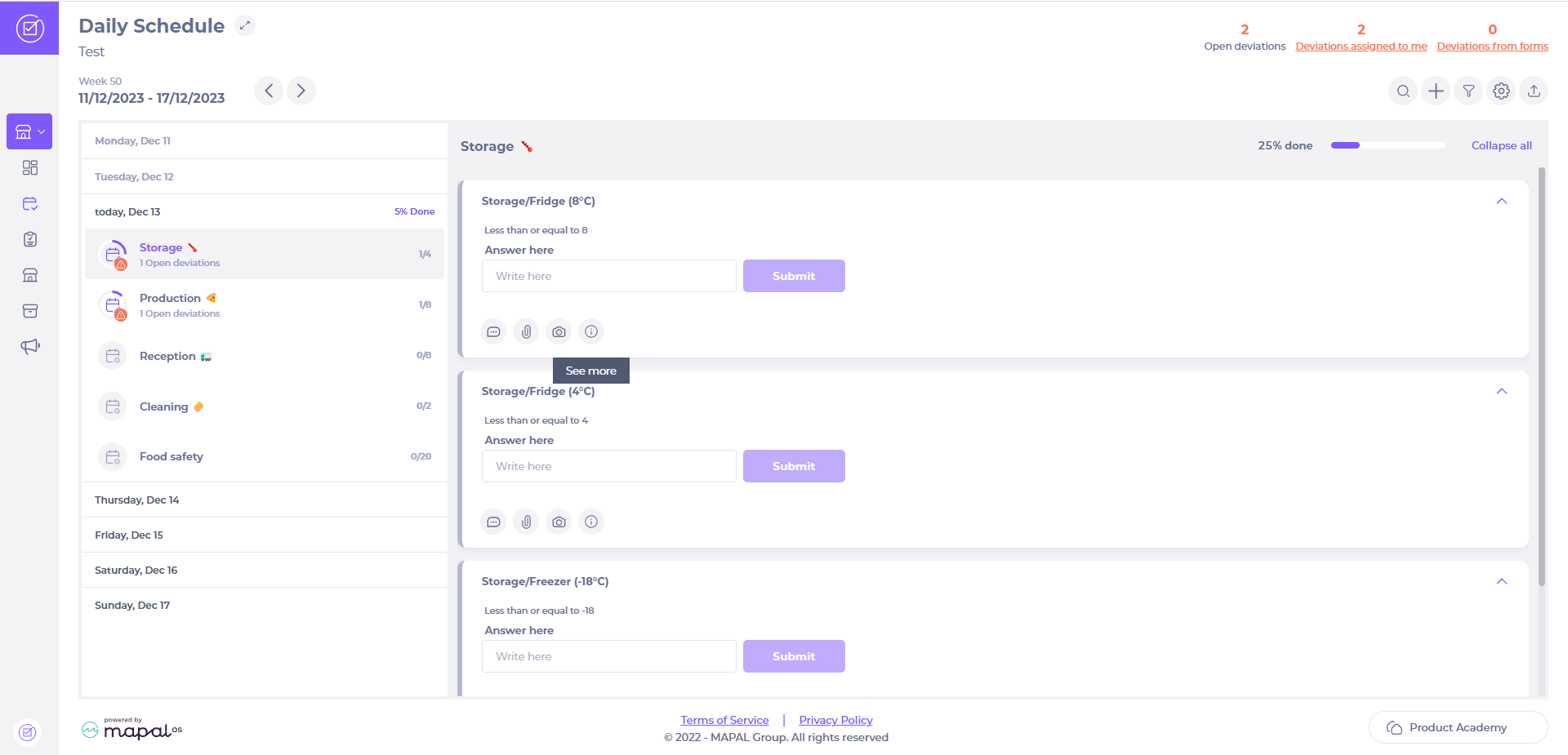Open the search magnifier tool
This screenshot has width=1568, height=755.
coord(1403,91)
